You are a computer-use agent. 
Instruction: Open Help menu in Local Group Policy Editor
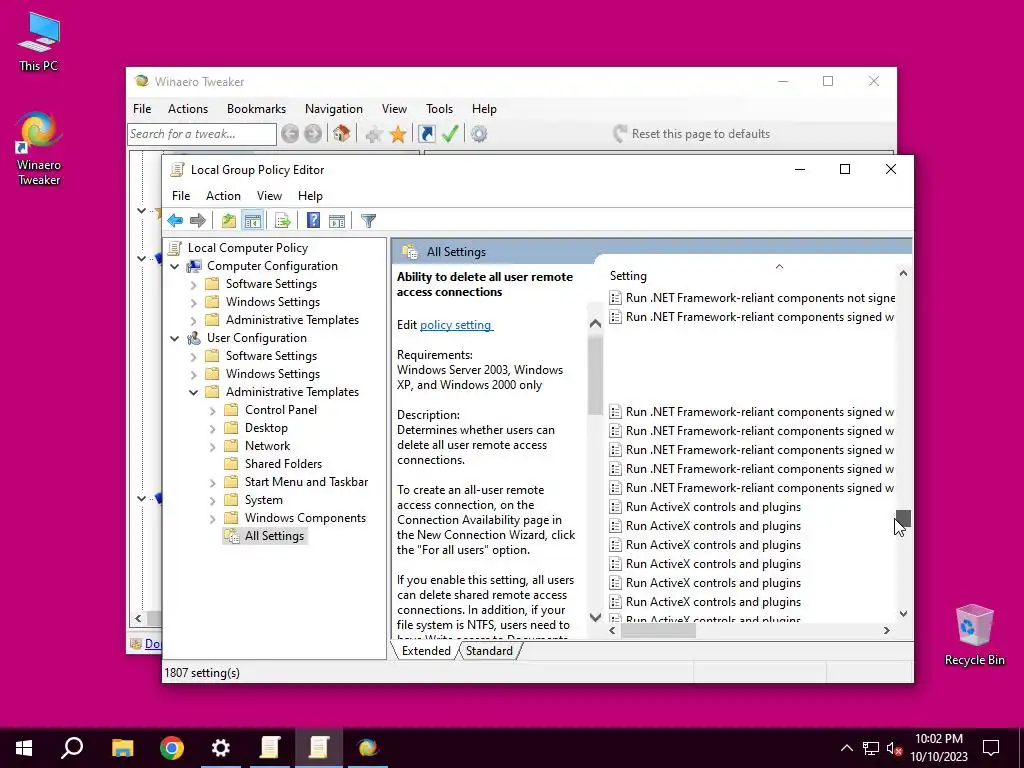[x=310, y=196]
